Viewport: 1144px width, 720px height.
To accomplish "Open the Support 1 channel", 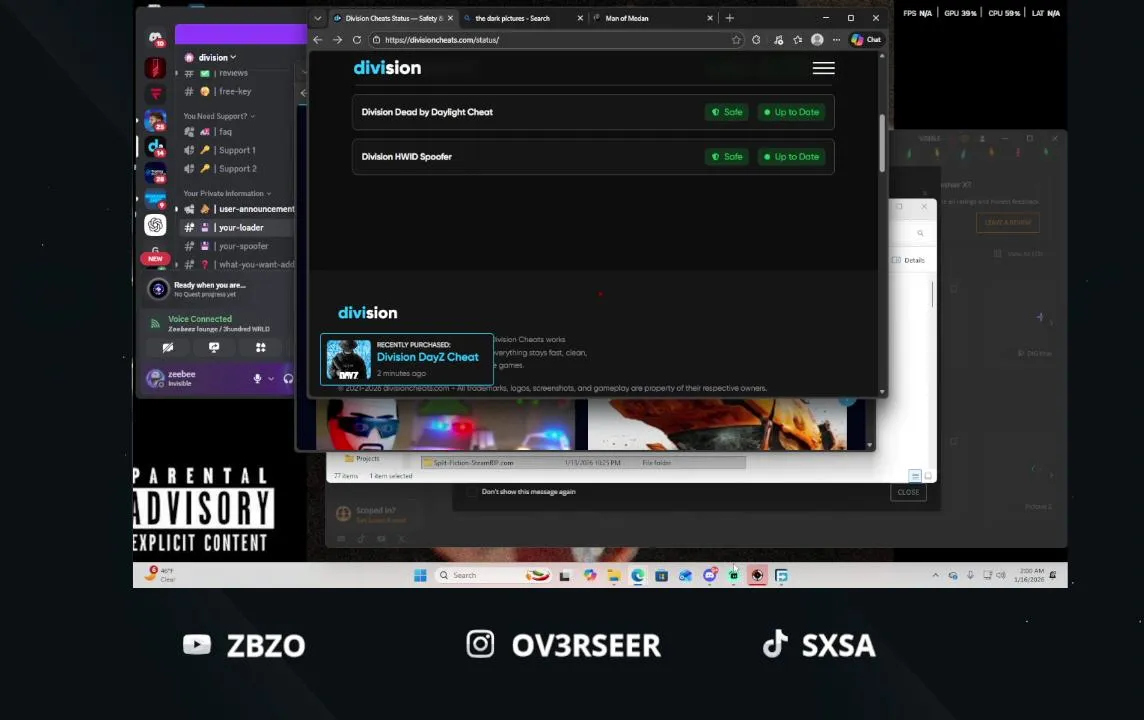I will [x=235, y=150].
